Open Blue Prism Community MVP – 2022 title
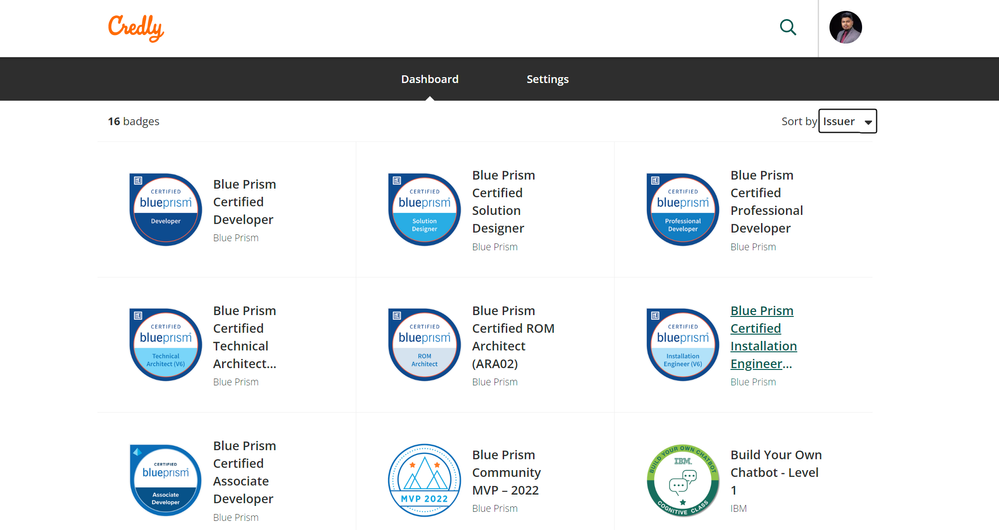This screenshot has height=530, width=999. click(507, 473)
